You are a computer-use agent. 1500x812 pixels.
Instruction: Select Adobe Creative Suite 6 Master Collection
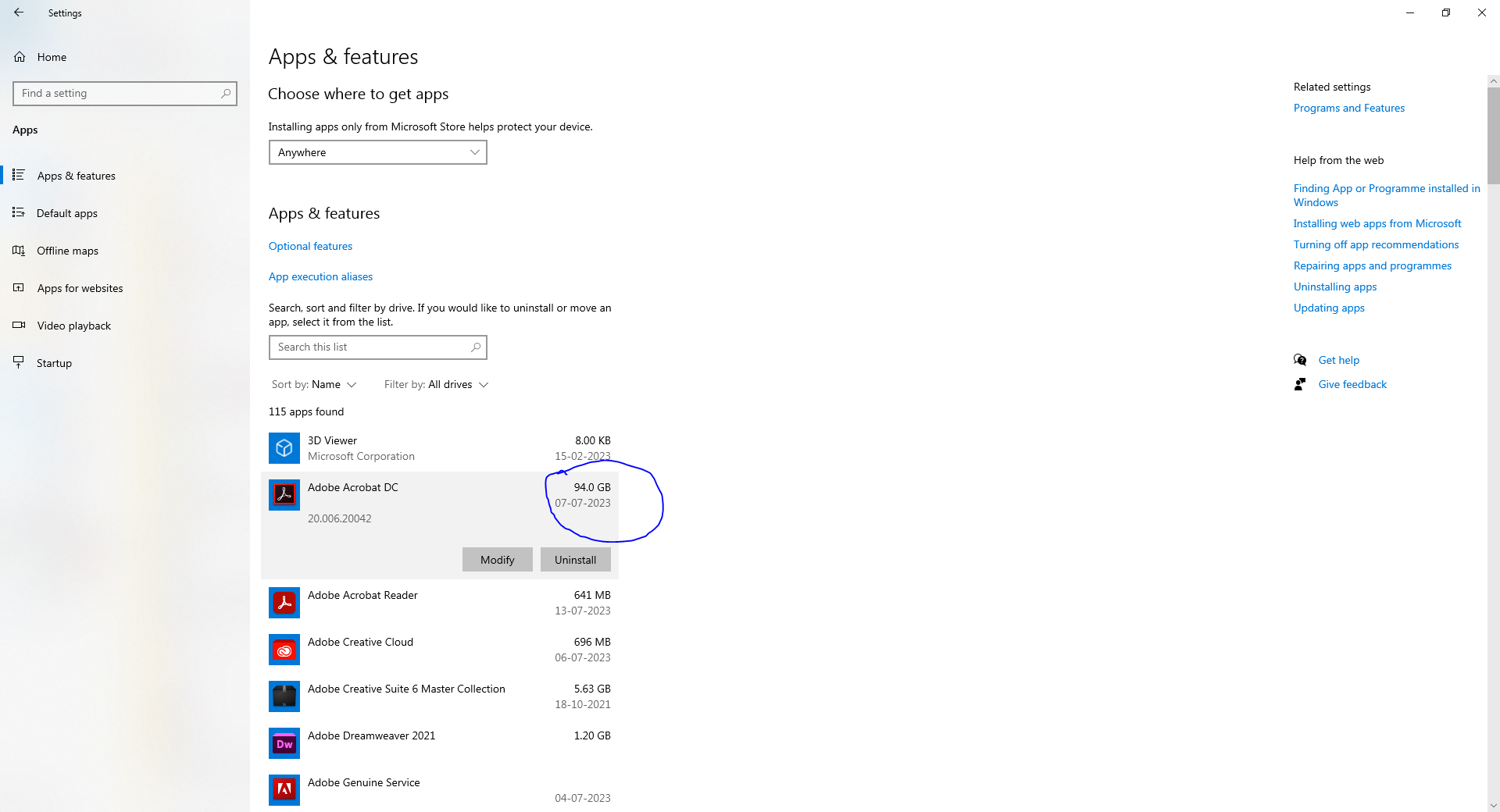coord(440,696)
